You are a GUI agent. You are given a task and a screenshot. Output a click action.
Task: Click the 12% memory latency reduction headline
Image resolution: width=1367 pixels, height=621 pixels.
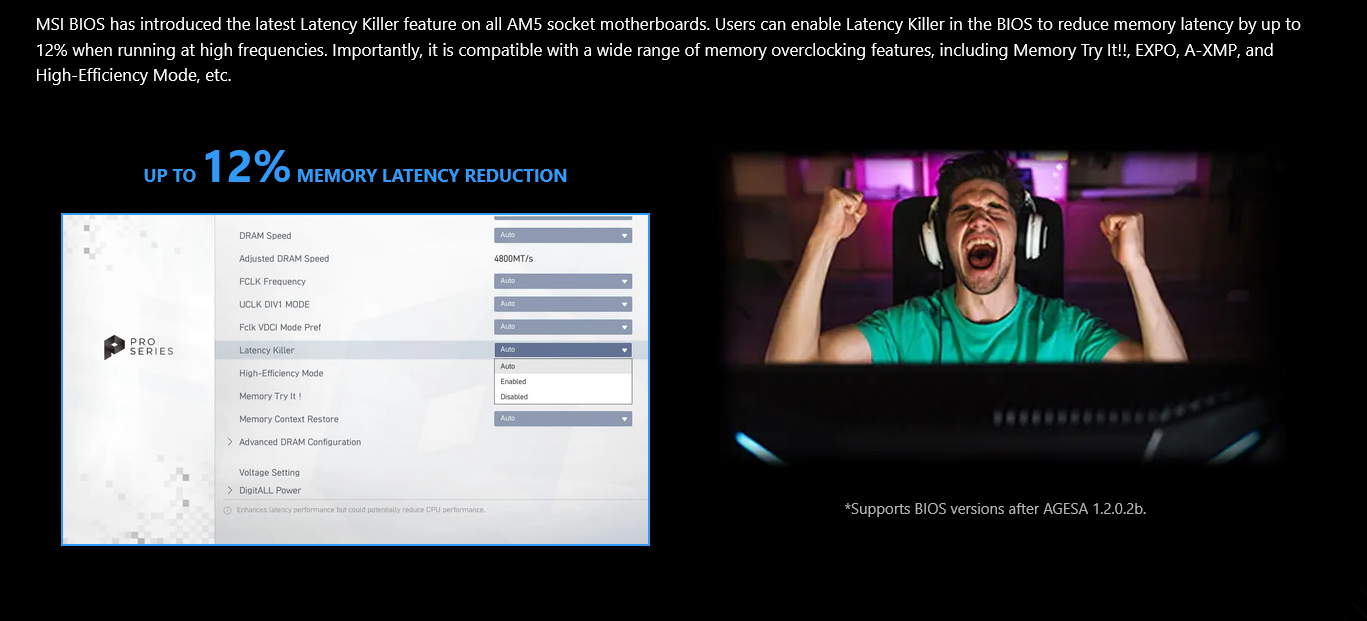355,167
